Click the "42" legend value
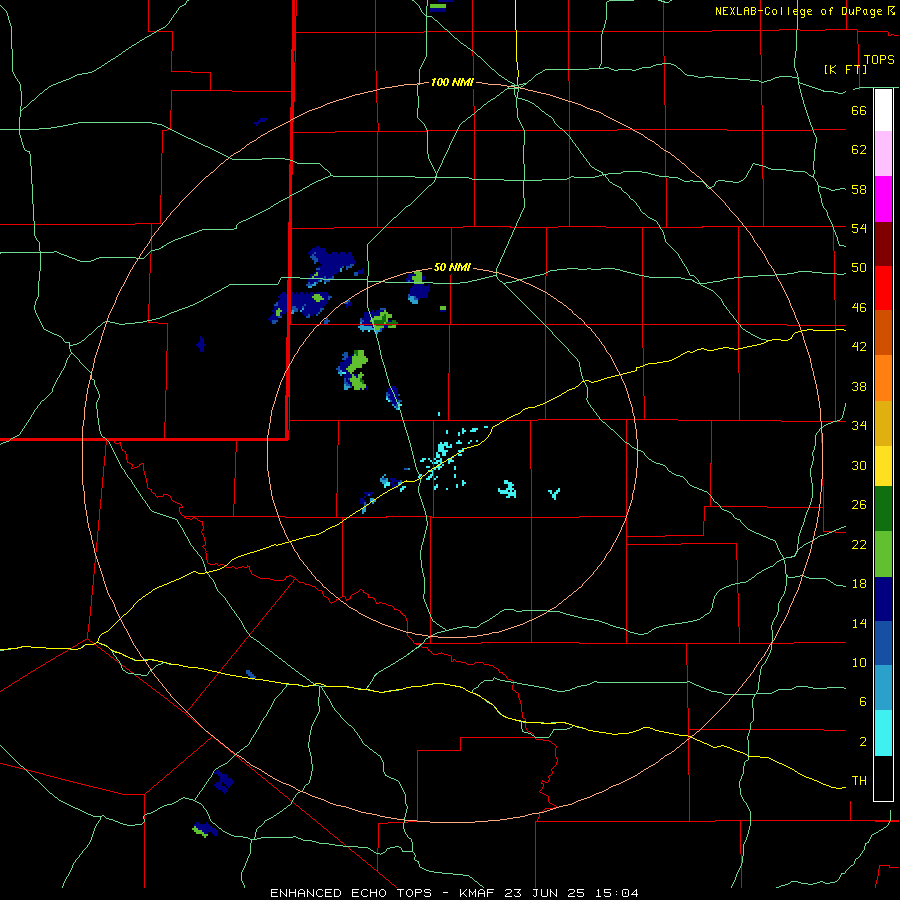 [859, 347]
